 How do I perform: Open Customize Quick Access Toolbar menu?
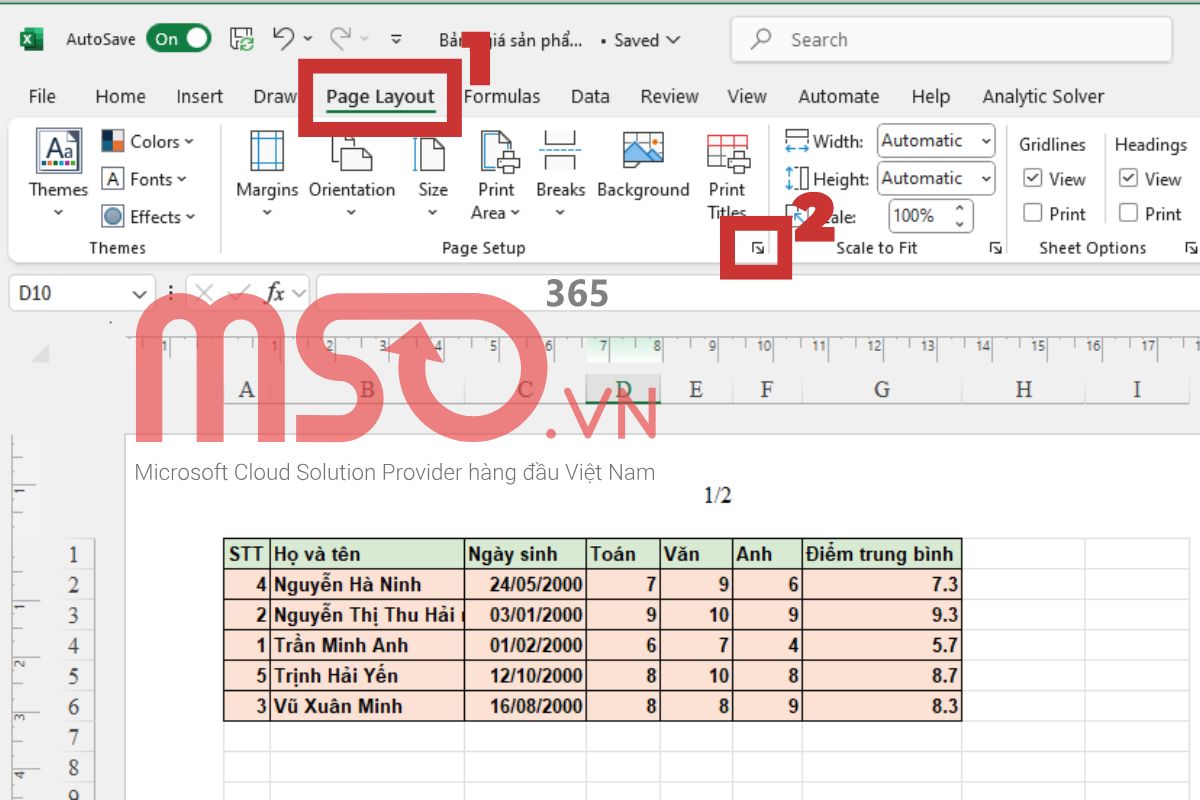pyautogui.click(x=396, y=40)
